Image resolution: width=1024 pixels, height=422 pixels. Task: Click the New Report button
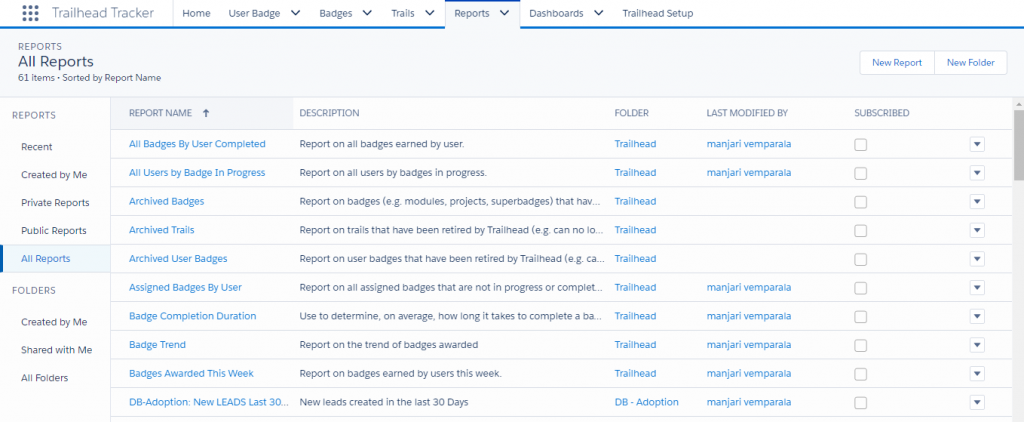tap(897, 63)
